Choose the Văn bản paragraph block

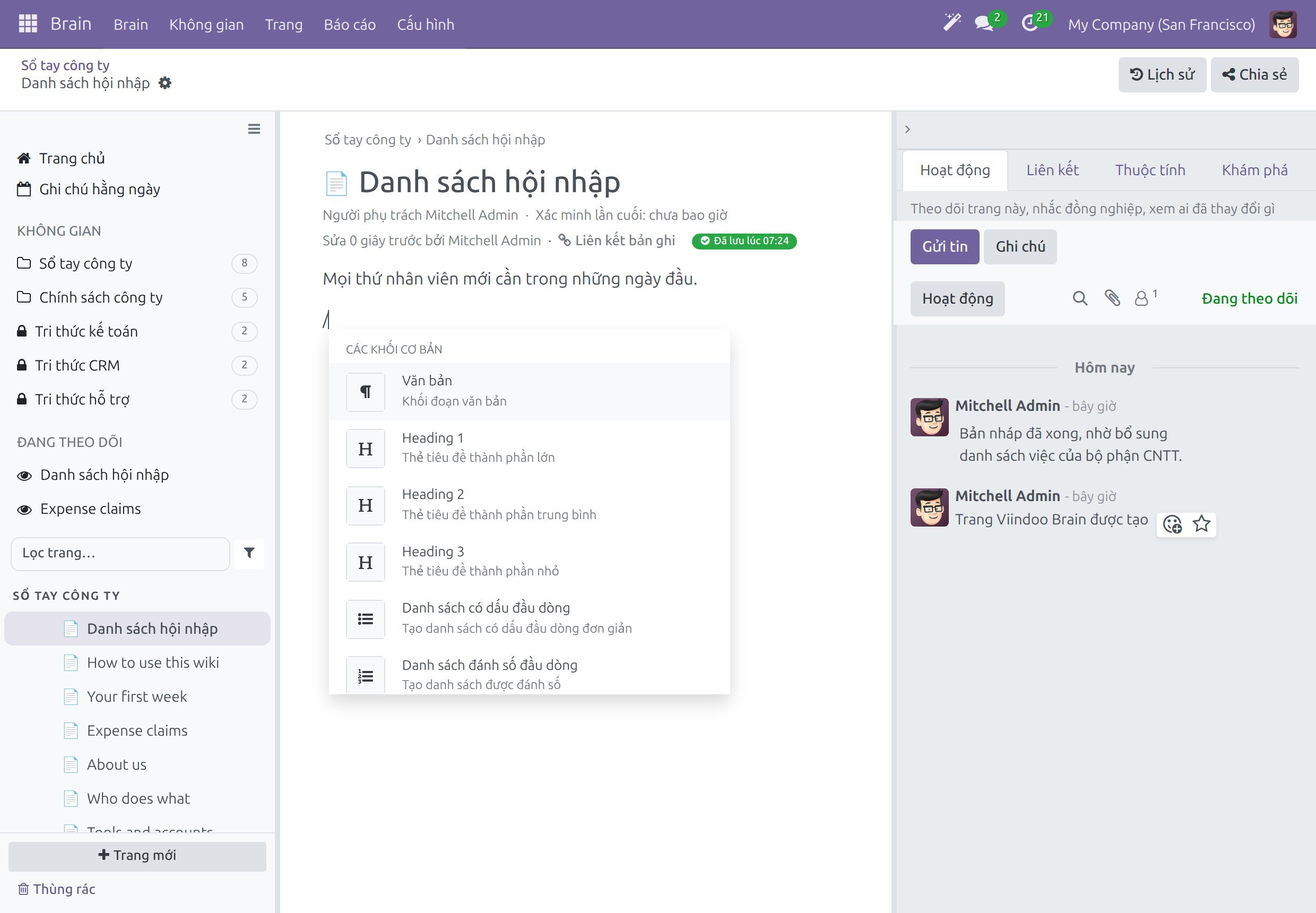click(529, 391)
